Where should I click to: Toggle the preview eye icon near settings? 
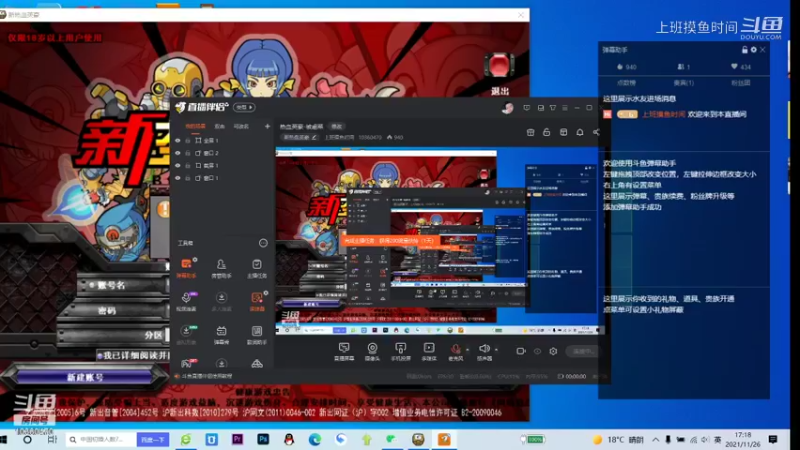(x=537, y=351)
